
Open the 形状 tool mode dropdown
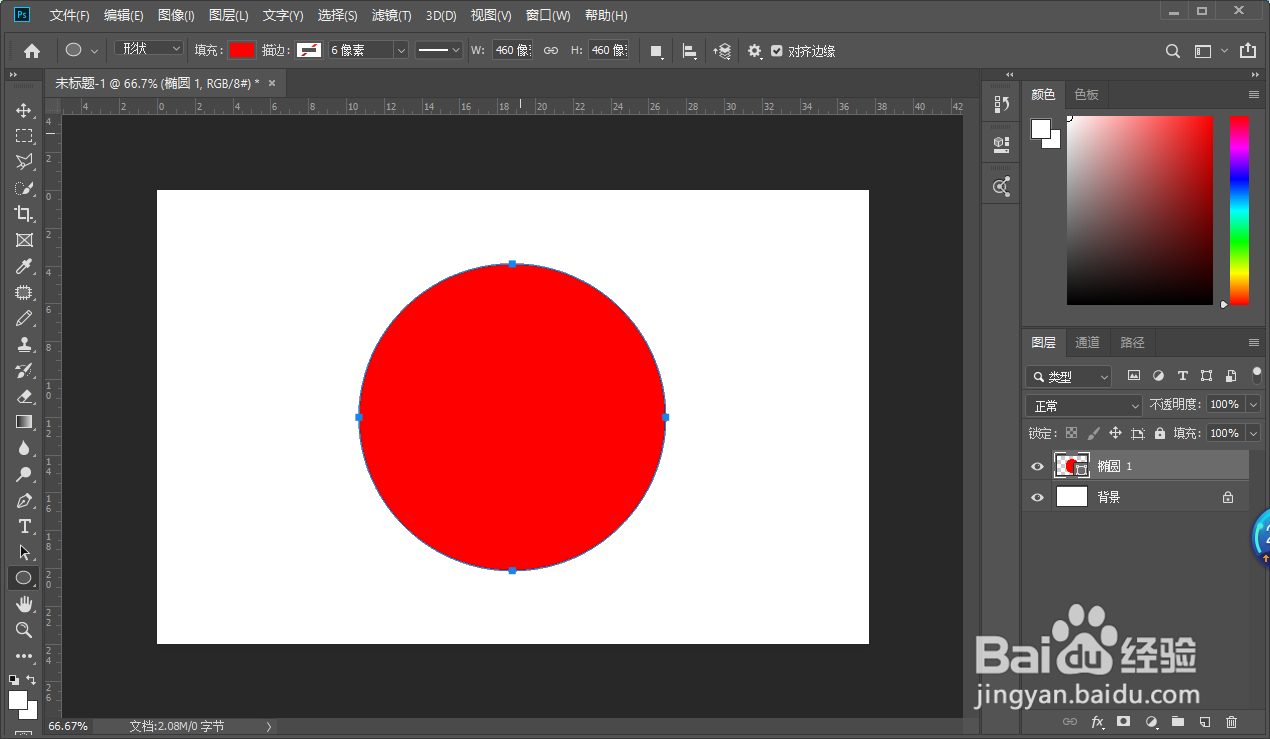(150, 49)
